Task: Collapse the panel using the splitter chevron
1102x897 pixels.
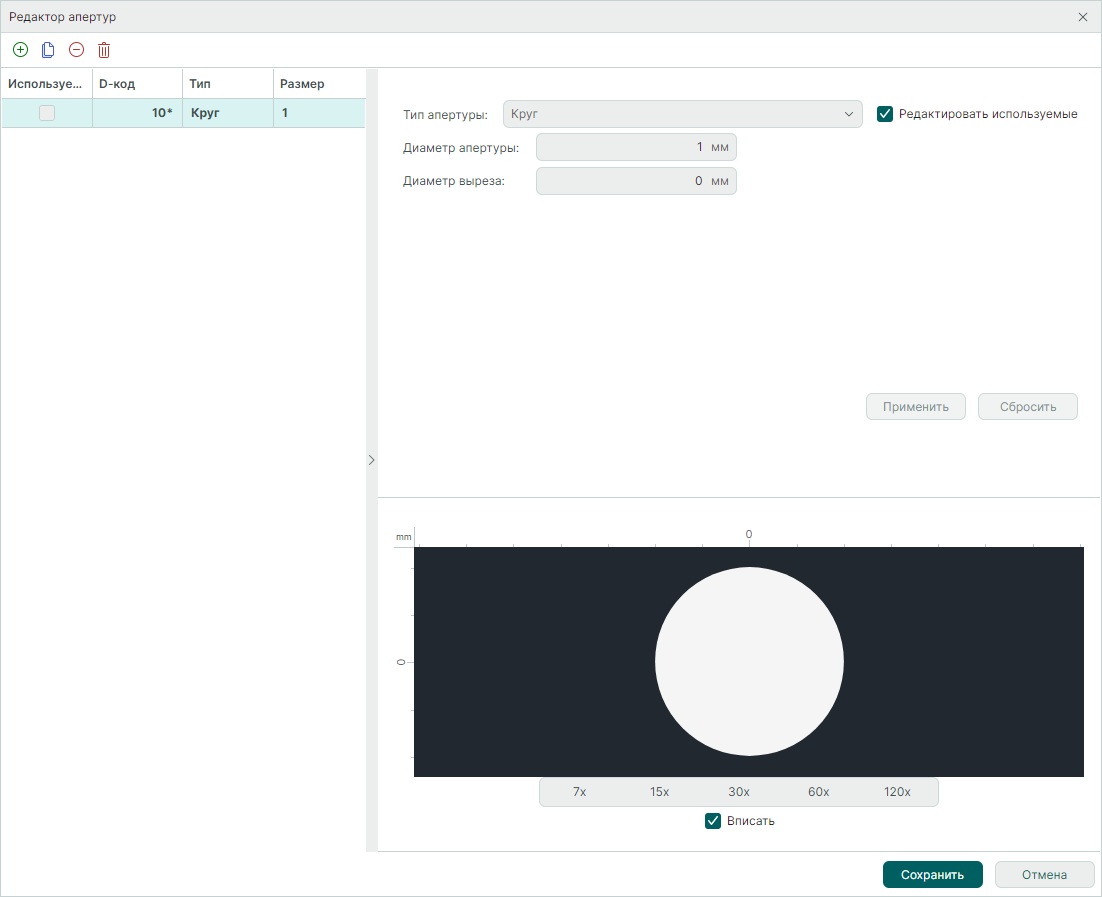Action: coord(371,460)
